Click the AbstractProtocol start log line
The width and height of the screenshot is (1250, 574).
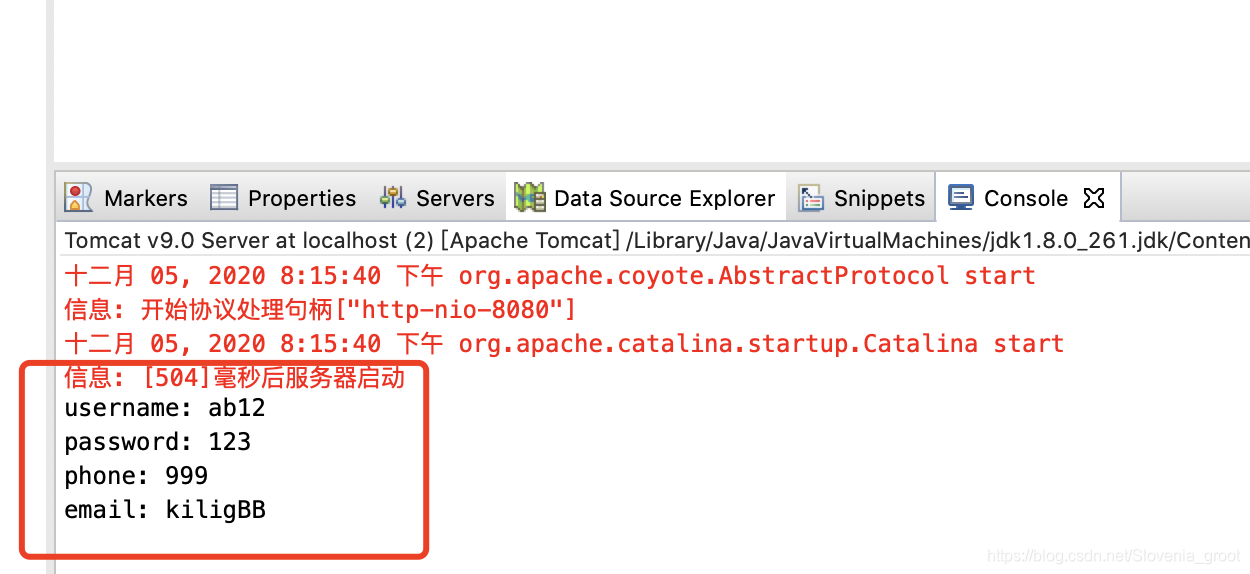(550, 276)
